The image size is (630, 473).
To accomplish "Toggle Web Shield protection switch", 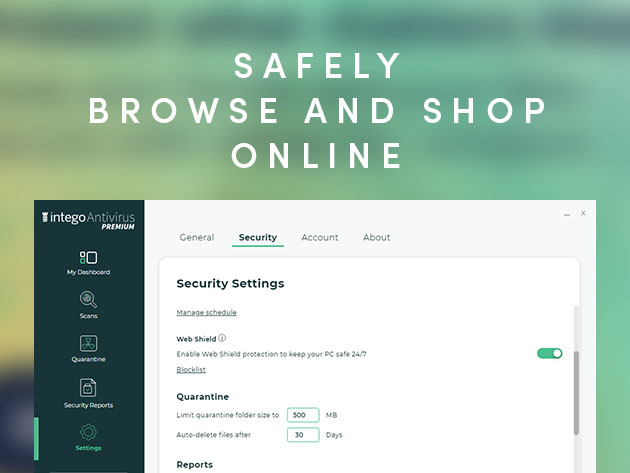I will 550,353.
